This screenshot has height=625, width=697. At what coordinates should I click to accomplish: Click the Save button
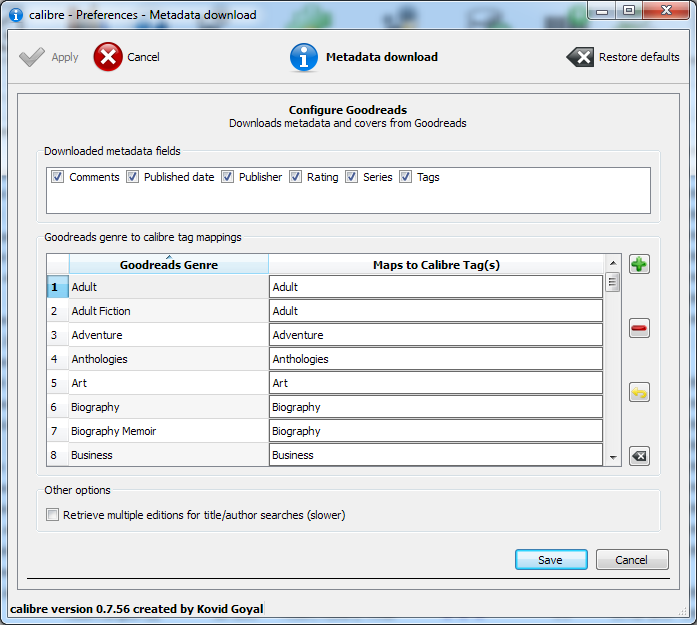tap(551, 560)
